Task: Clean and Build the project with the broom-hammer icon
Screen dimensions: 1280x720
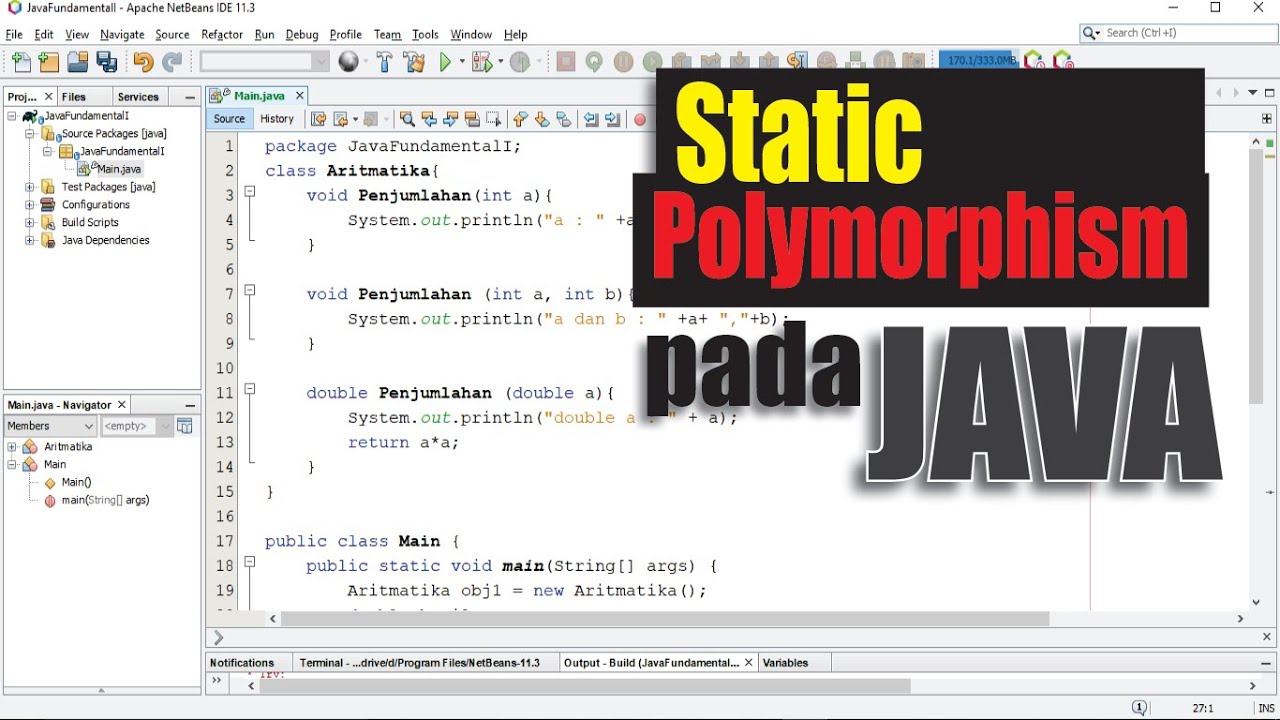Action: pos(414,62)
